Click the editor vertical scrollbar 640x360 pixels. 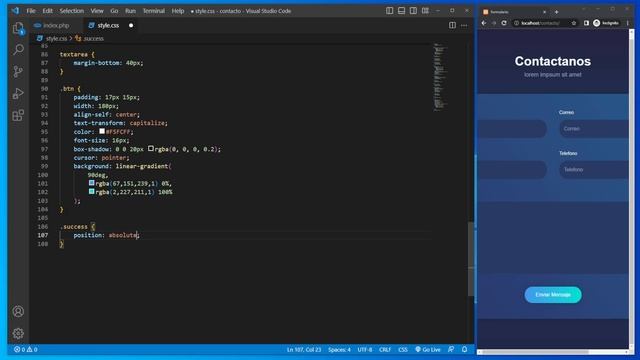(471, 259)
